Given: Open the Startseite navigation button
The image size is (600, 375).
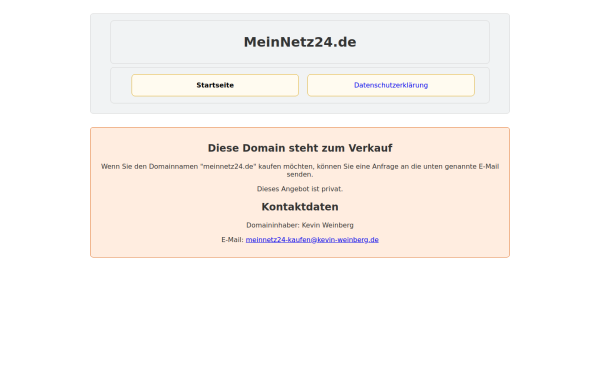Looking at the screenshot, I should (215, 85).
